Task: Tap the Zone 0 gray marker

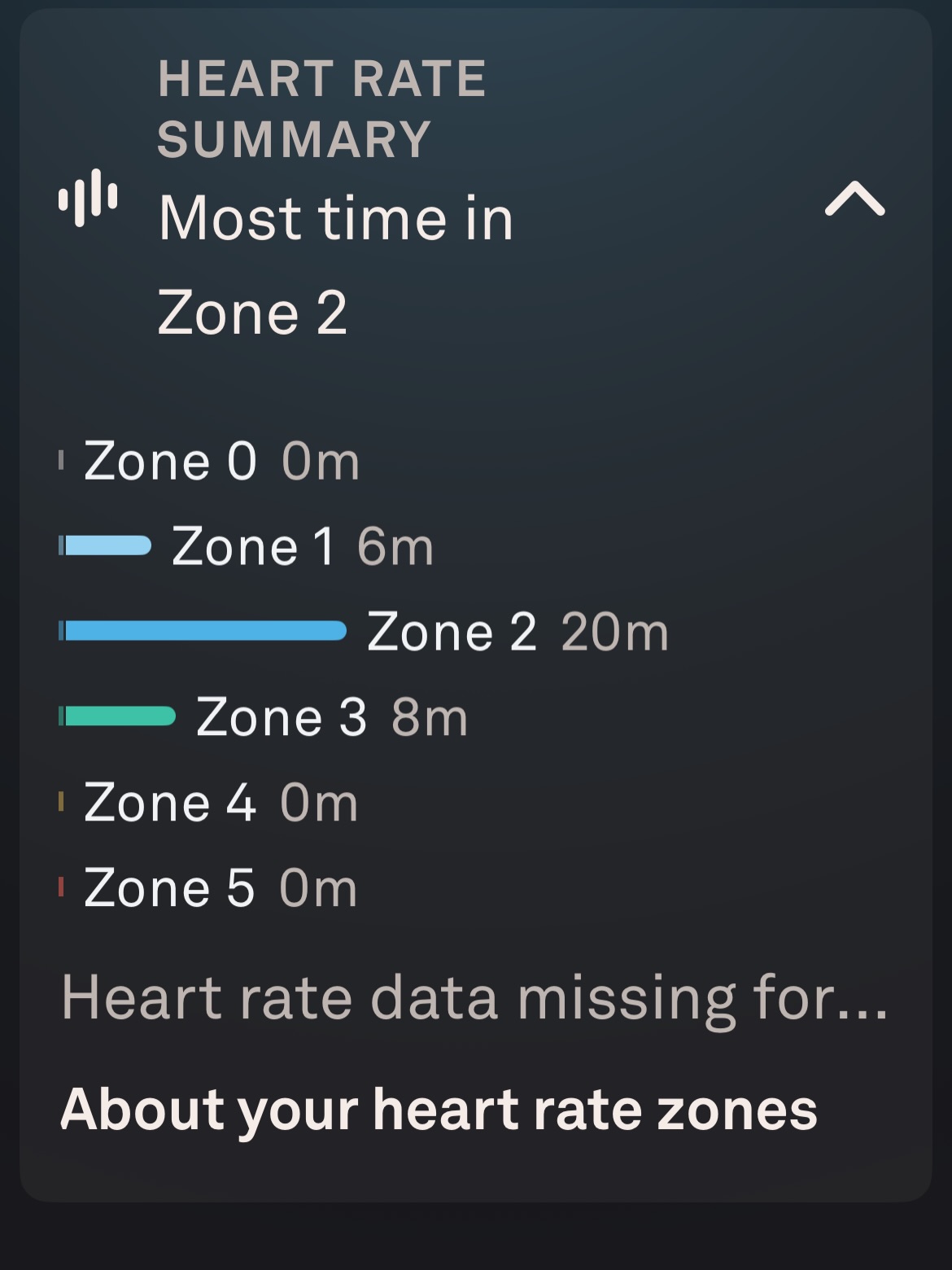Action: pyautogui.click(x=61, y=461)
